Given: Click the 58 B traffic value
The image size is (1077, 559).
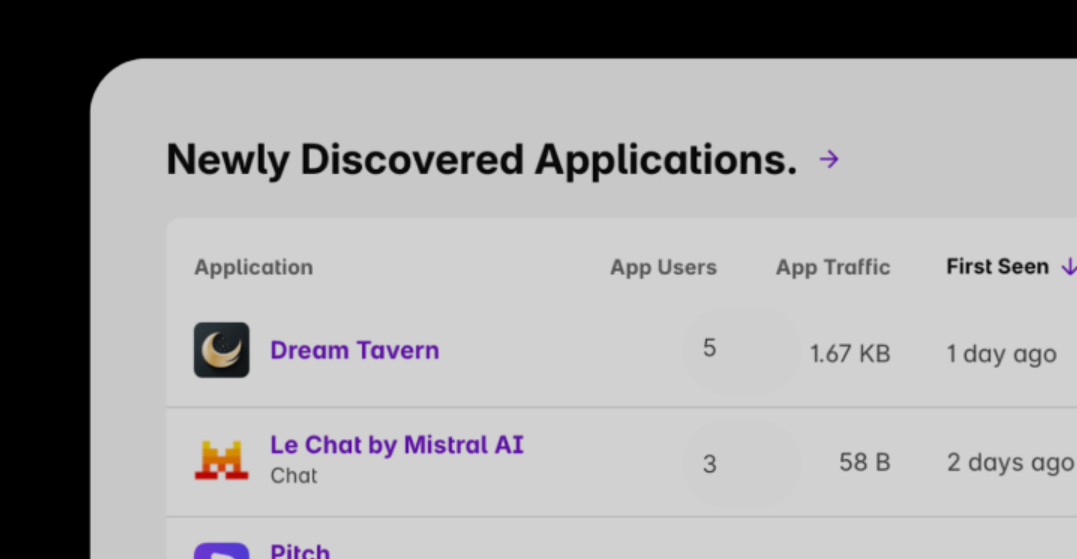Looking at the screenshot, I should (865, 462).
